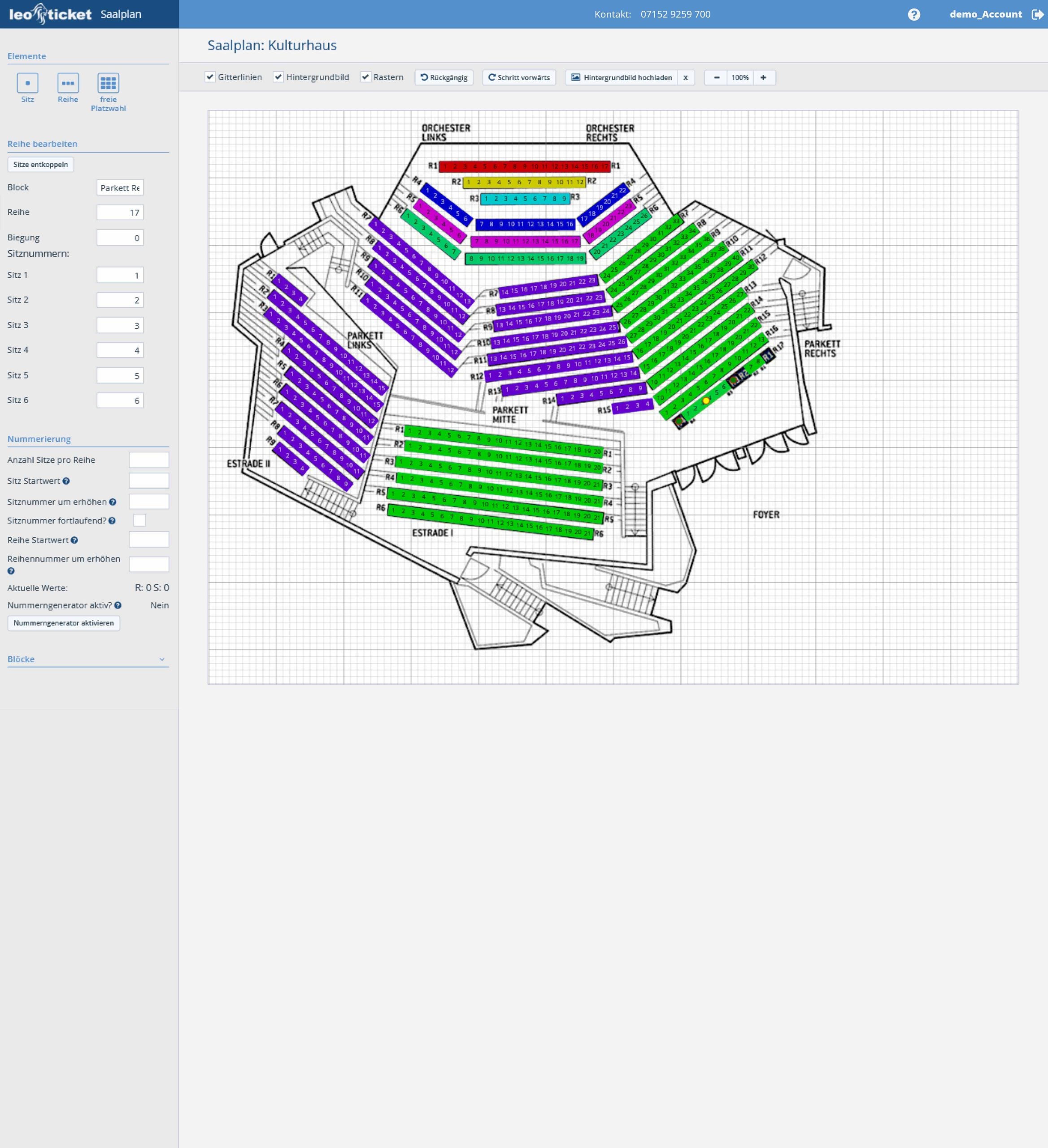Click the Rückgängig undo button
This screenshot has height=1148, width=1048.
coord(444,78)
